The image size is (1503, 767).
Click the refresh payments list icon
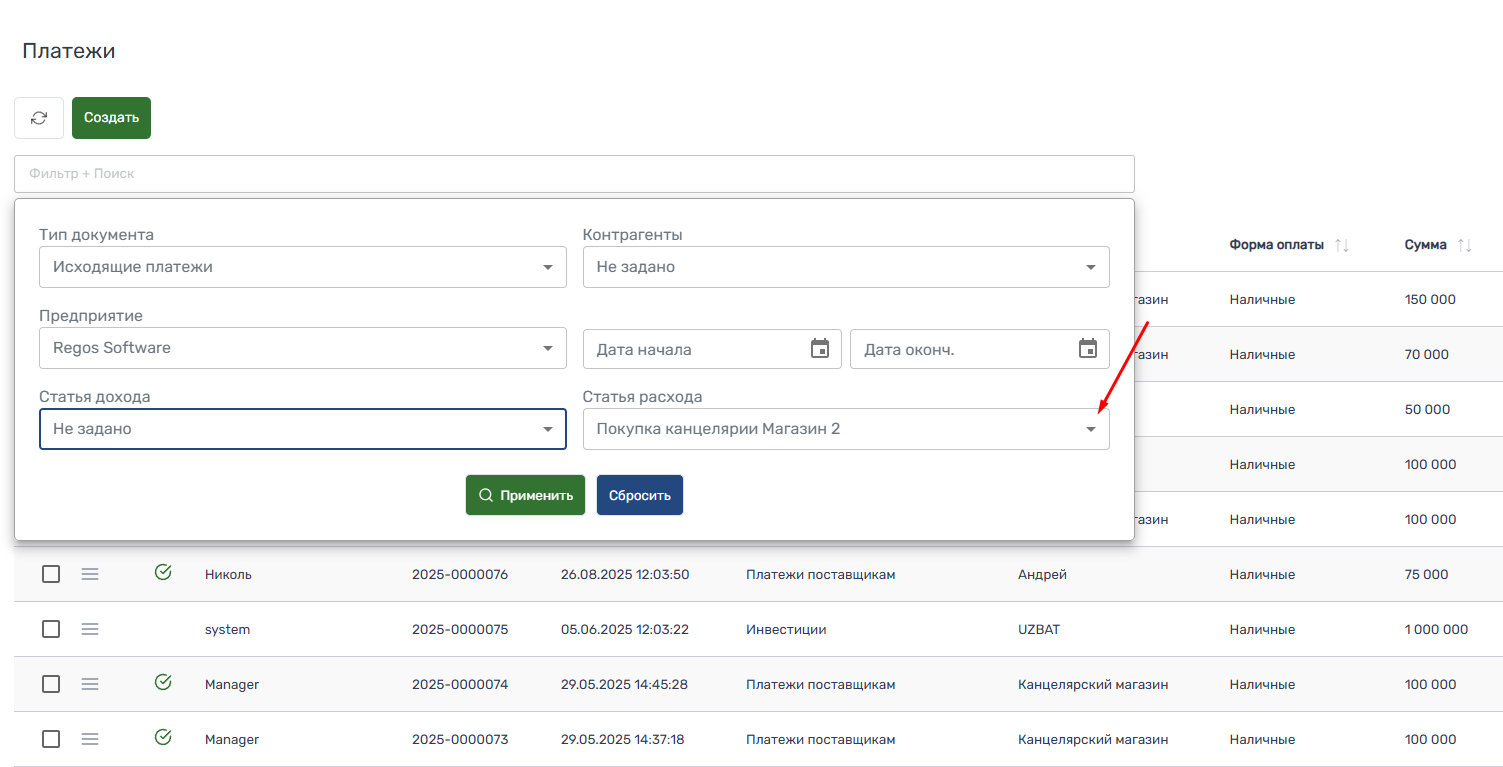(39, 118)
